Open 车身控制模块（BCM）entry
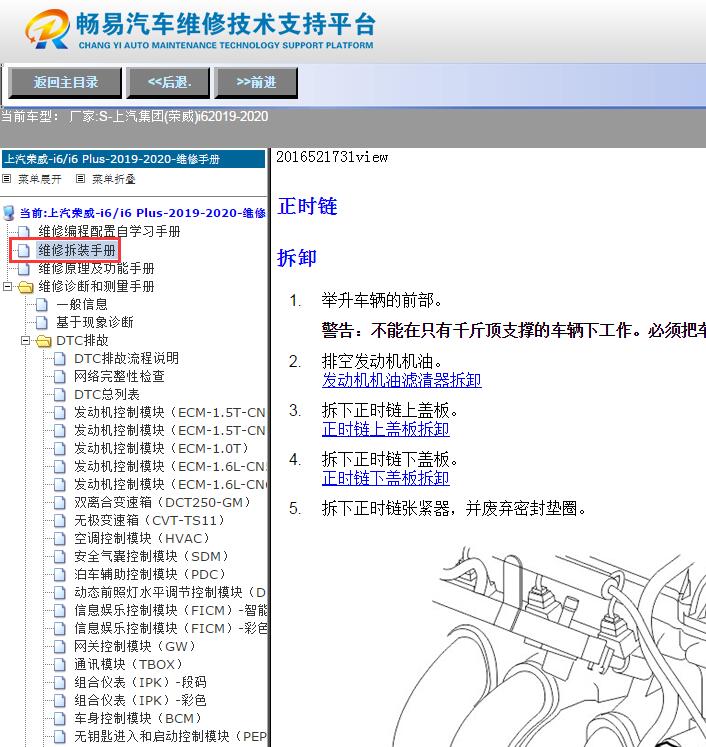The width and height of the screenshot is (706, 747). (x=138, y=718)
